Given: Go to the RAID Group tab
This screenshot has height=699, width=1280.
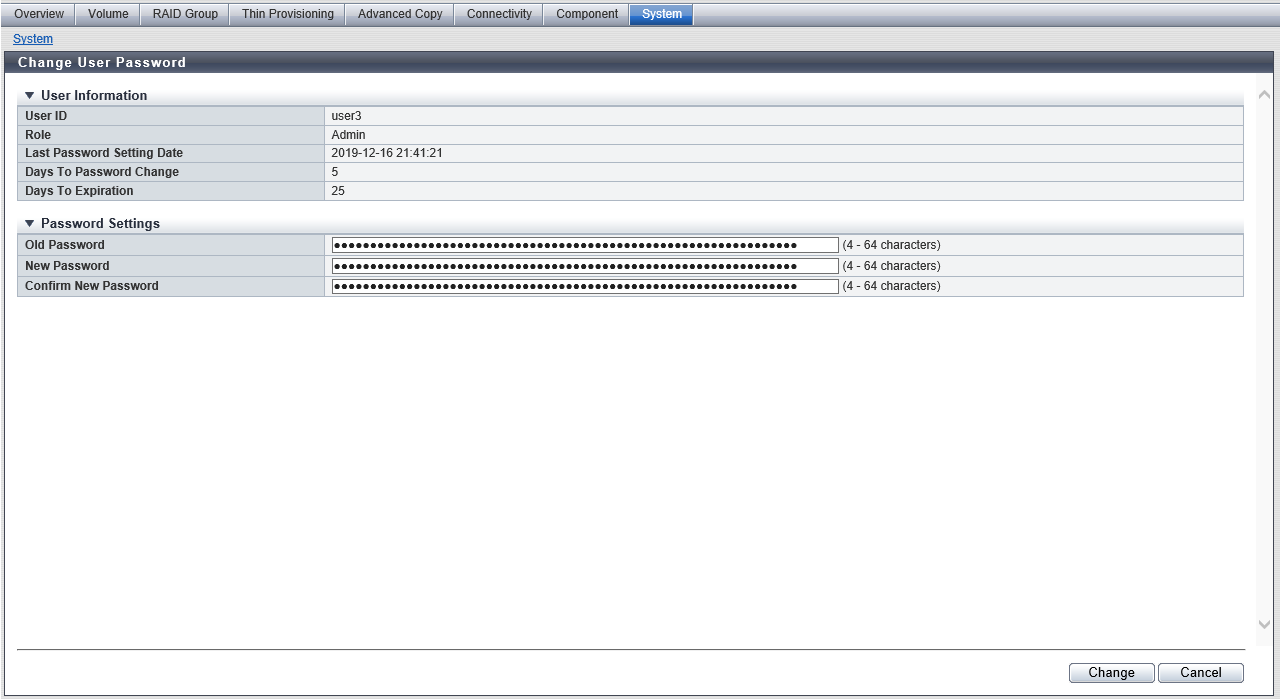Looking at the screenshot, I should pos(185,14).
